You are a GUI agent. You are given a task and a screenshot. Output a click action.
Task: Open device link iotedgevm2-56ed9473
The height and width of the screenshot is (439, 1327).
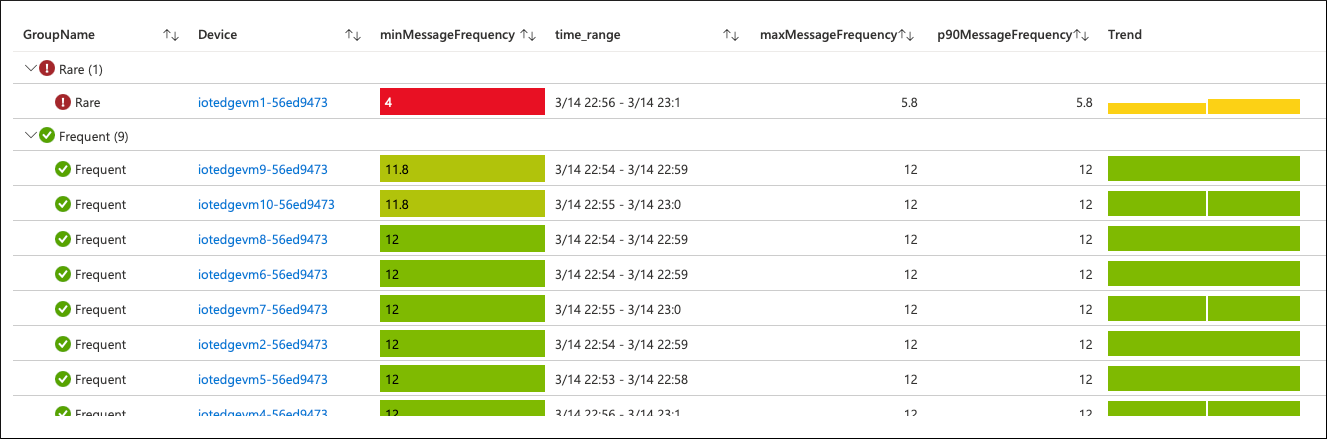point(263,345)
